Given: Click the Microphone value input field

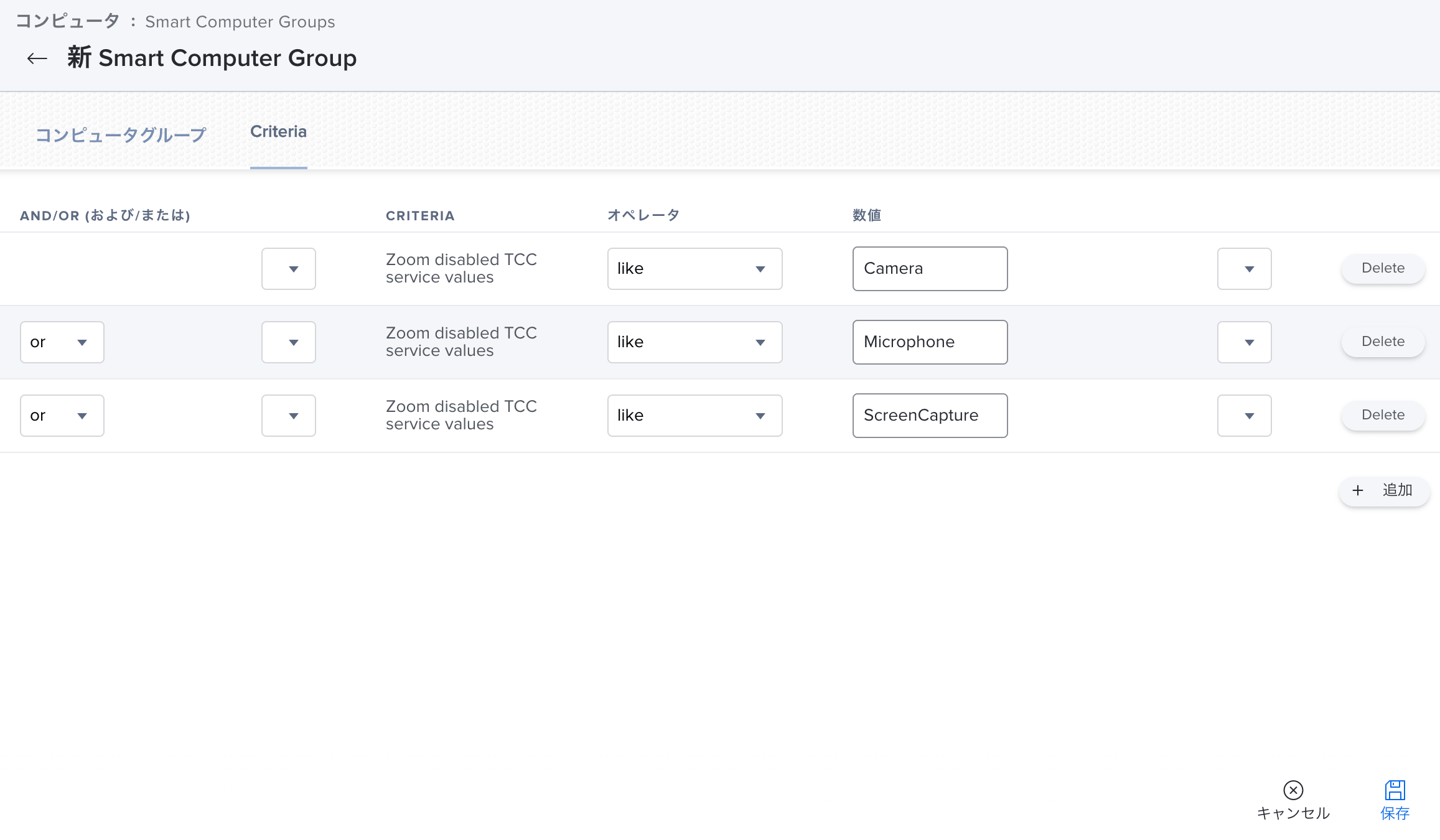Looking at the screenshot, I should click(x=930, y=342).
